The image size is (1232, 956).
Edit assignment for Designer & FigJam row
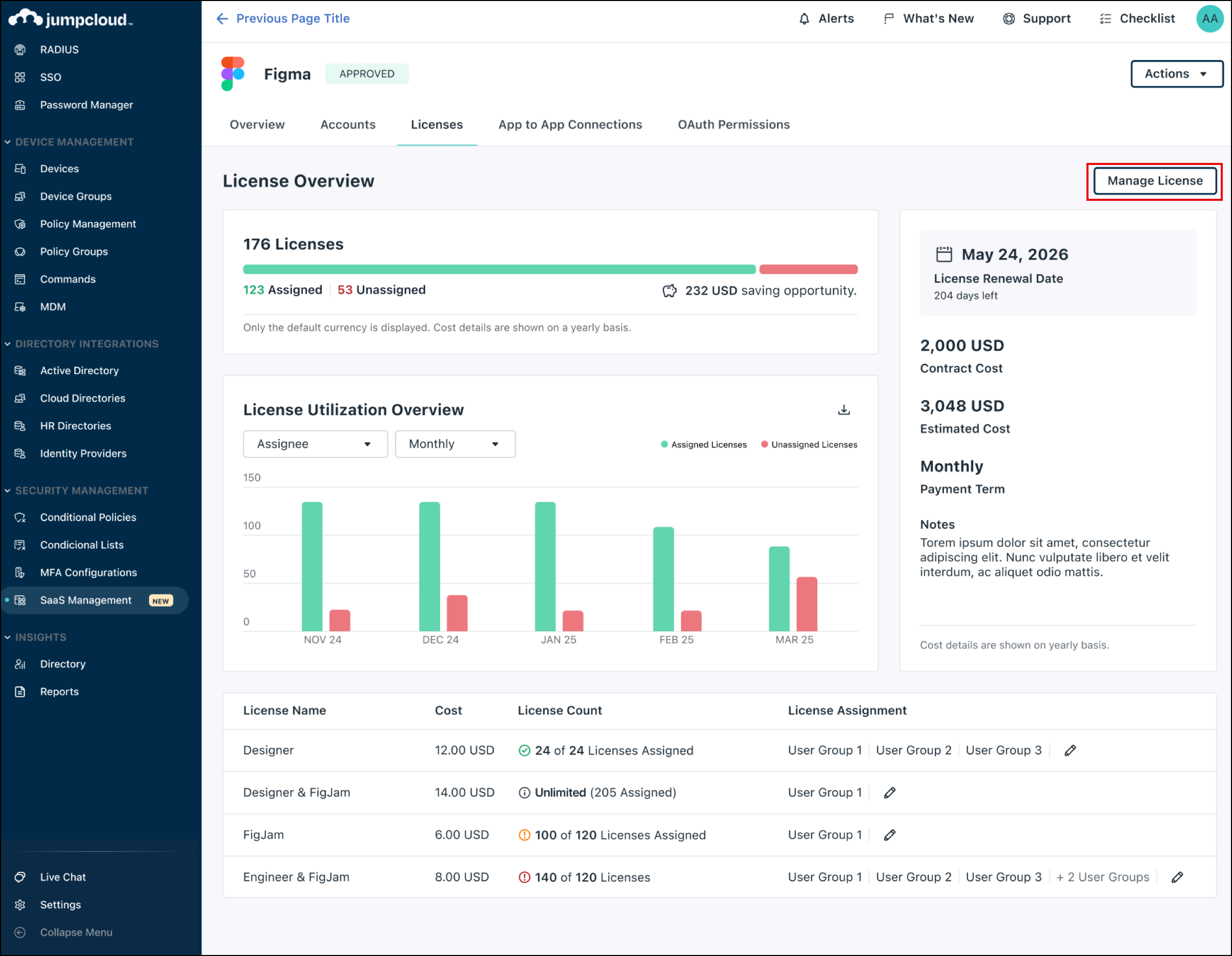click(x=890, y=793)
